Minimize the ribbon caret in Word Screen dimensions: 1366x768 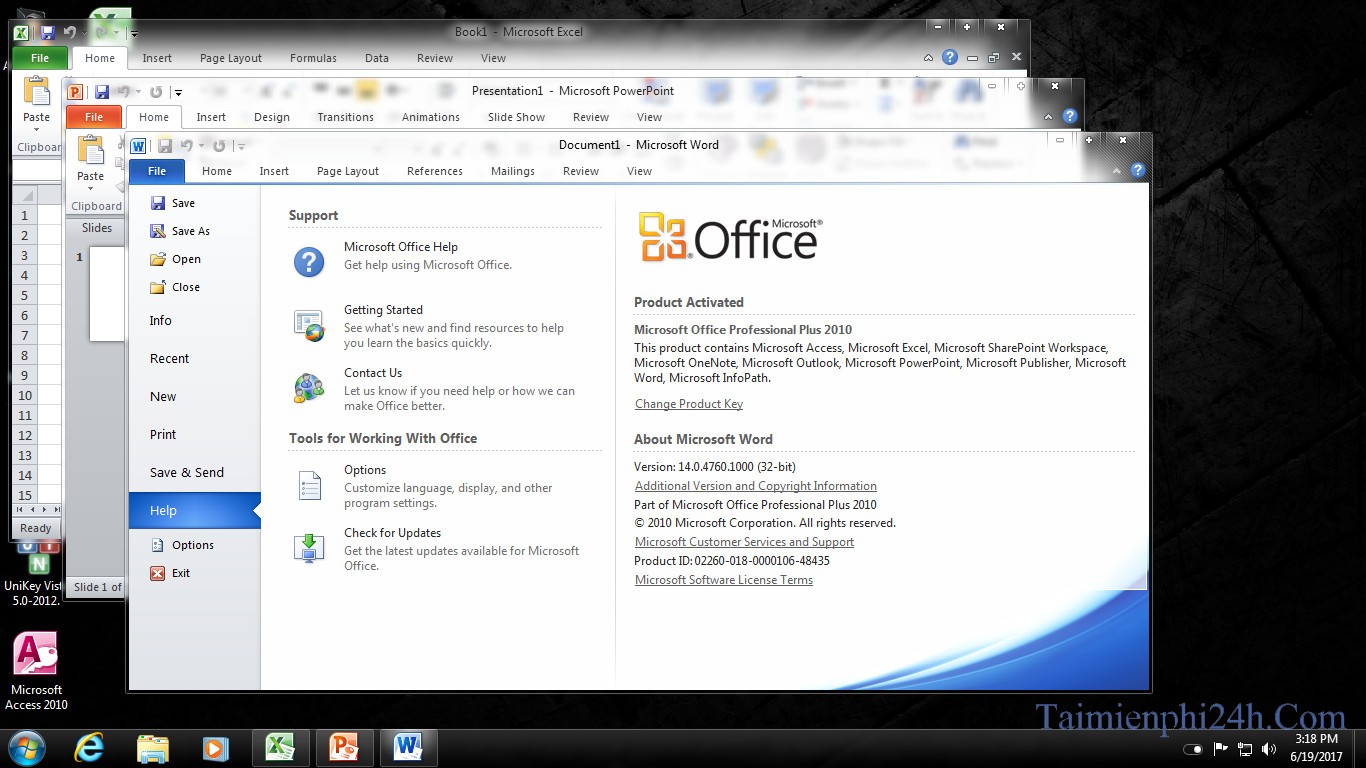point(1117,172)
